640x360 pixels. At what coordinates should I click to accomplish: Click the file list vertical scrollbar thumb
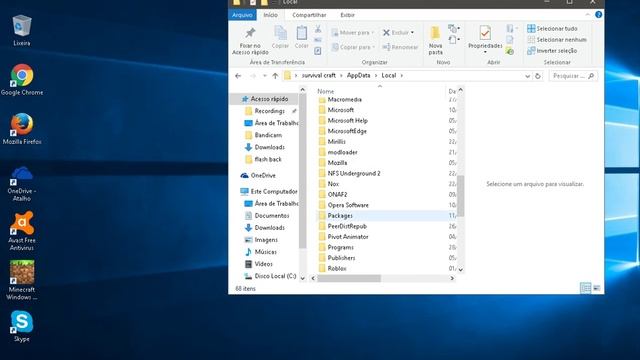[460, 196]
